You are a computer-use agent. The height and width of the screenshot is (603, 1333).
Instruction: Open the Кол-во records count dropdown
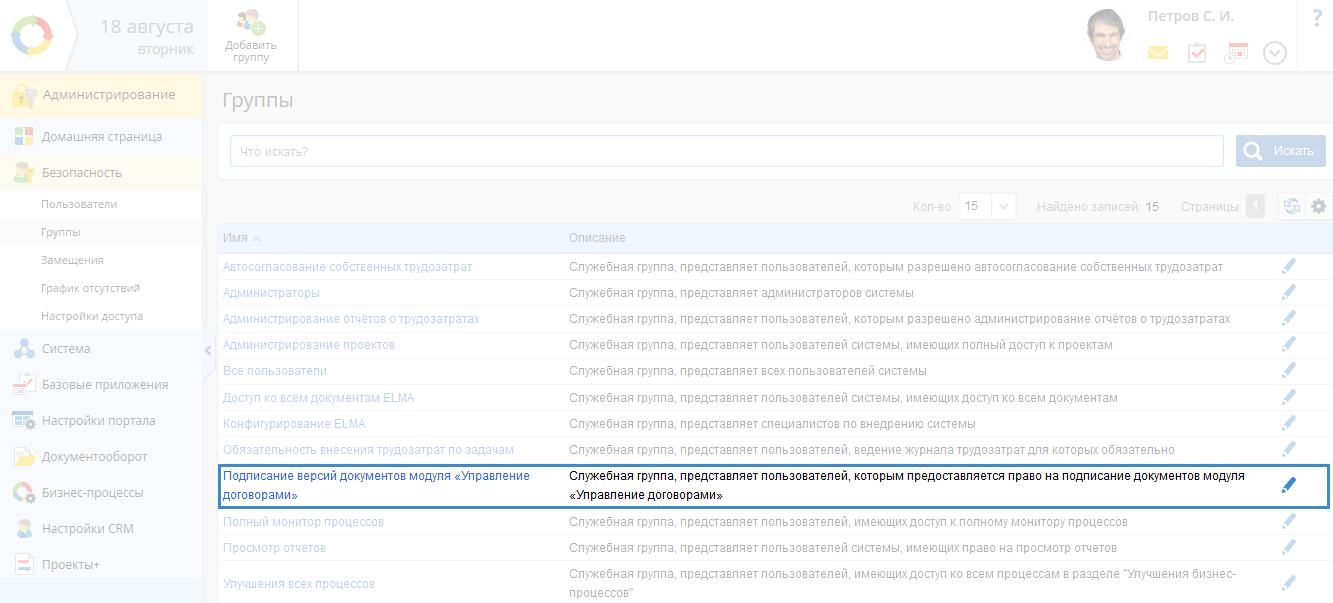tap(987, 206)
